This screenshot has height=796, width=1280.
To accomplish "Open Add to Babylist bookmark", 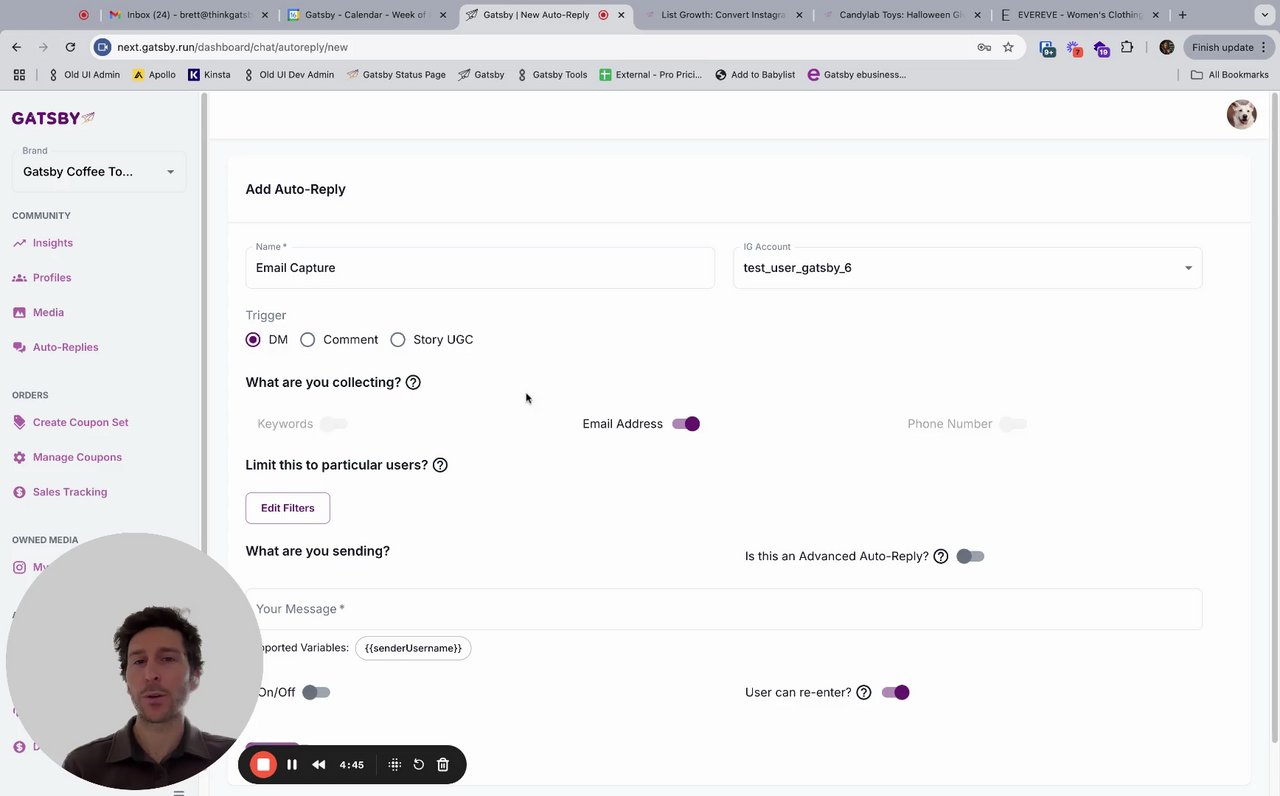I will (755, 75).
